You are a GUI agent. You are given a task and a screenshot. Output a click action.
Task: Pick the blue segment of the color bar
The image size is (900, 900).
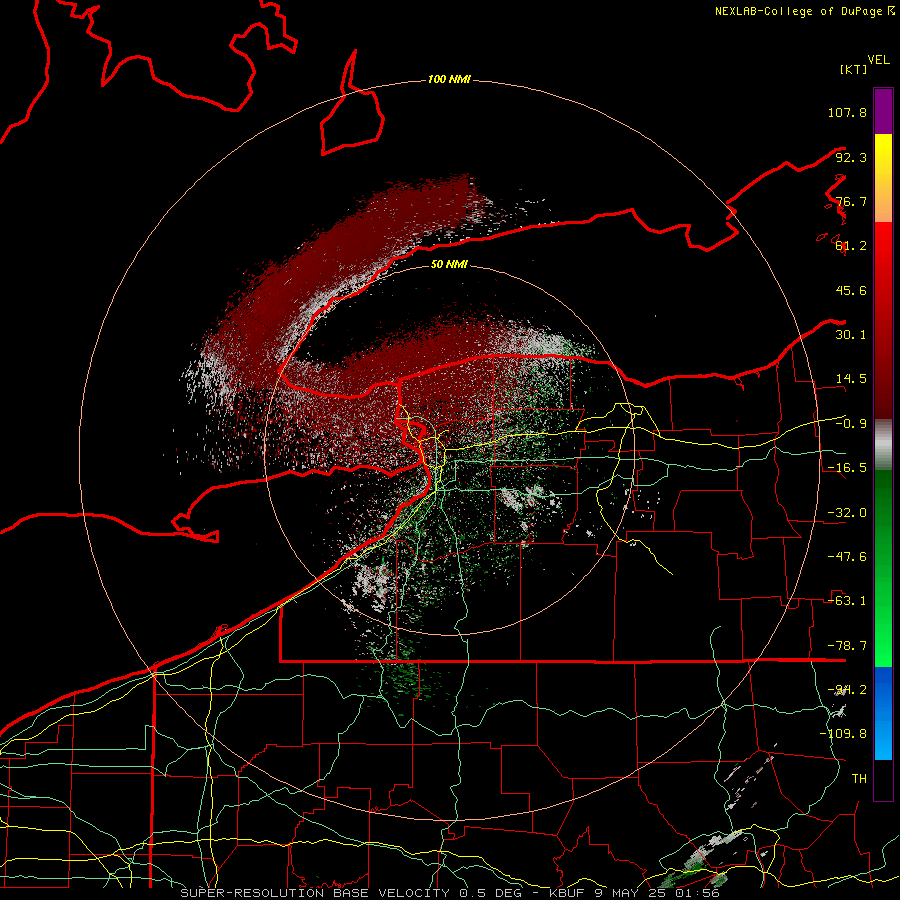tap(883, 713)
